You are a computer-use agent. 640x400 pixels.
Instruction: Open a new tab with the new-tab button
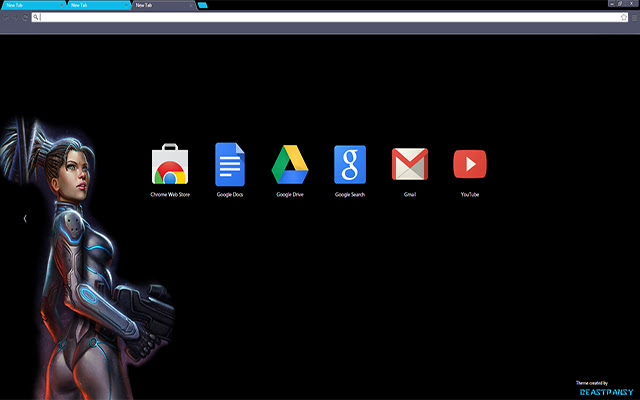coord(203,5)
